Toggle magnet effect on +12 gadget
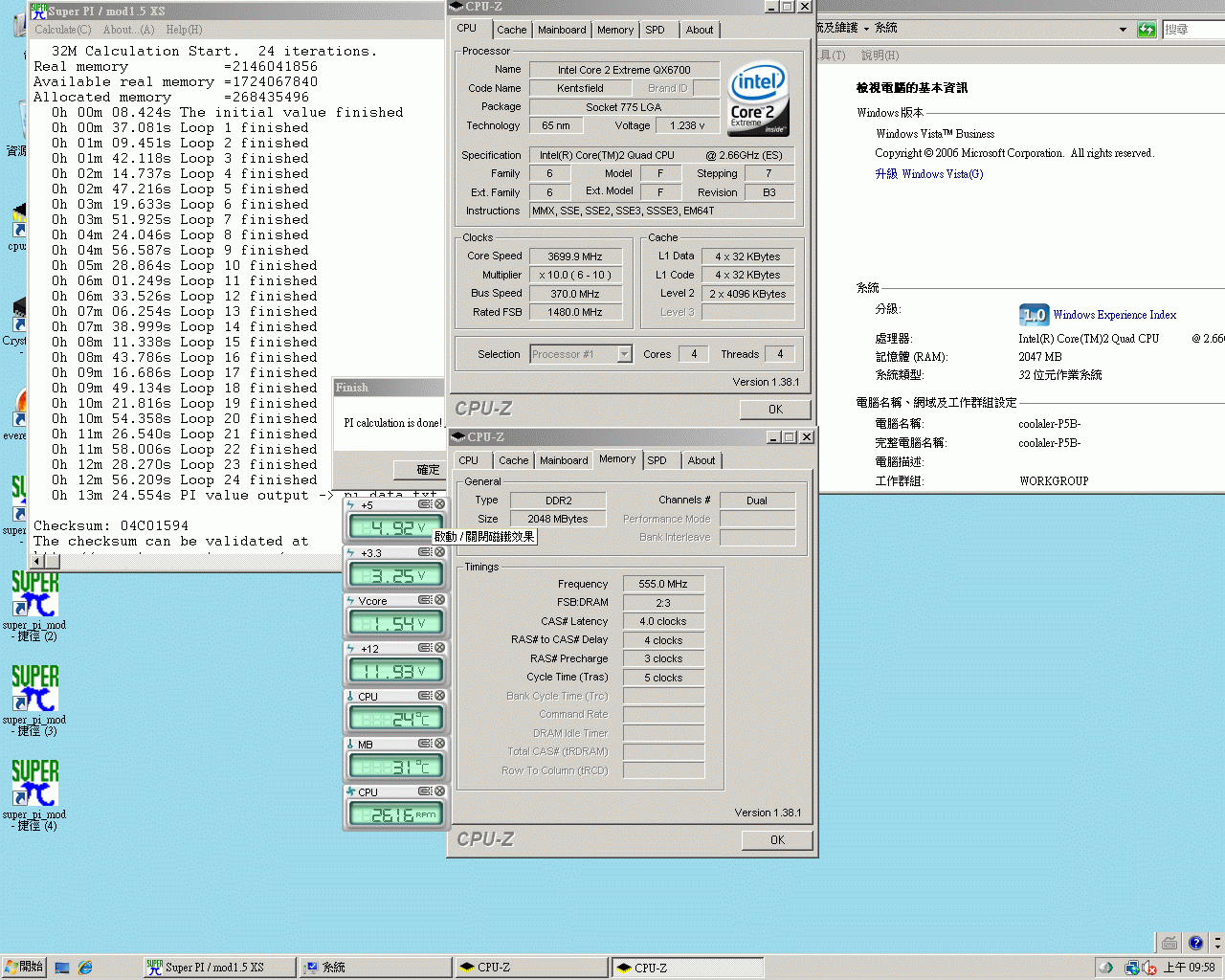 click(425, 648)
